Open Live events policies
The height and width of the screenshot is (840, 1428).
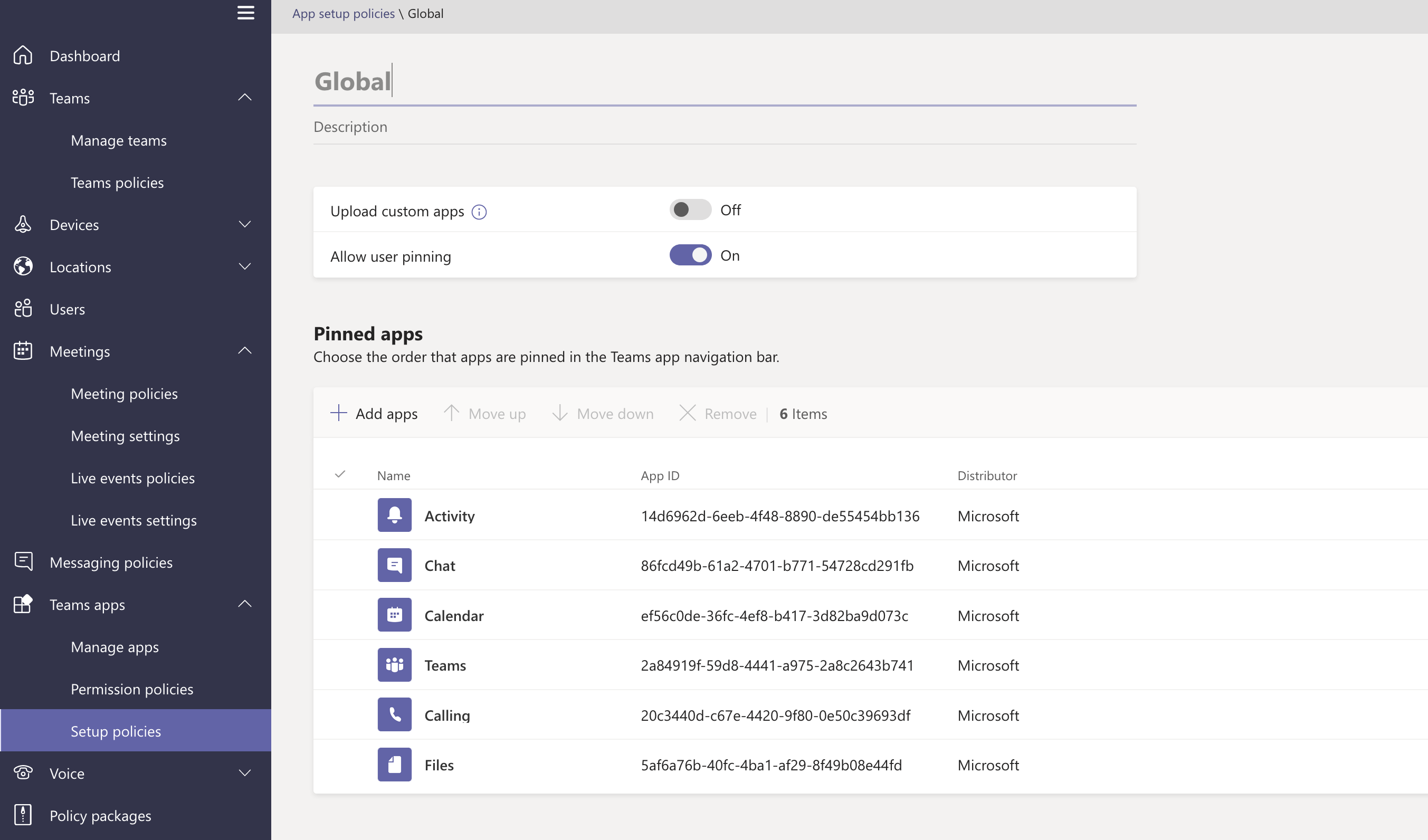tap(132, 478)
